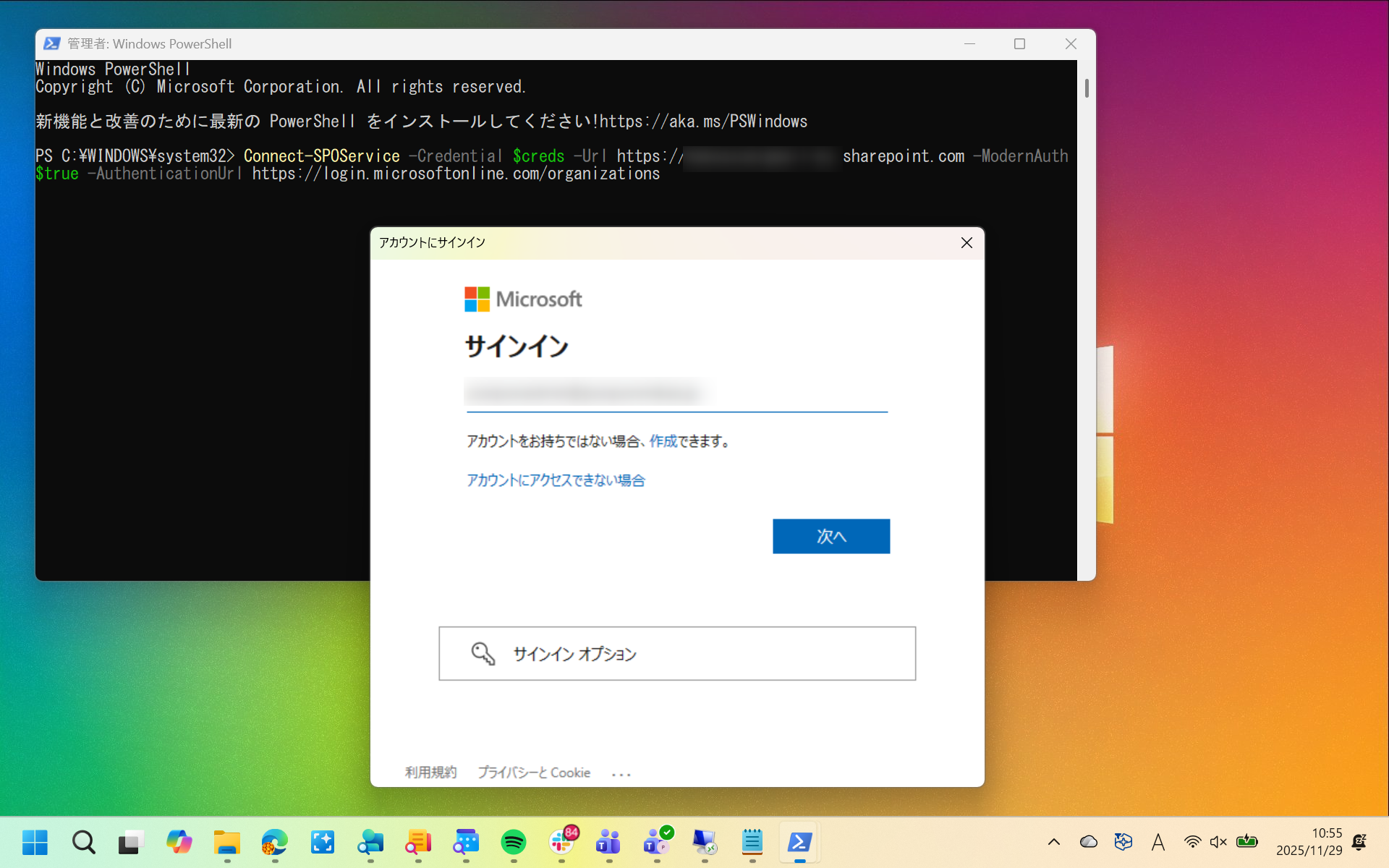Open Spotify from the taskbar
This screenshot has height=868, width=1389.
pyautogui.click(x=514, y=842)
